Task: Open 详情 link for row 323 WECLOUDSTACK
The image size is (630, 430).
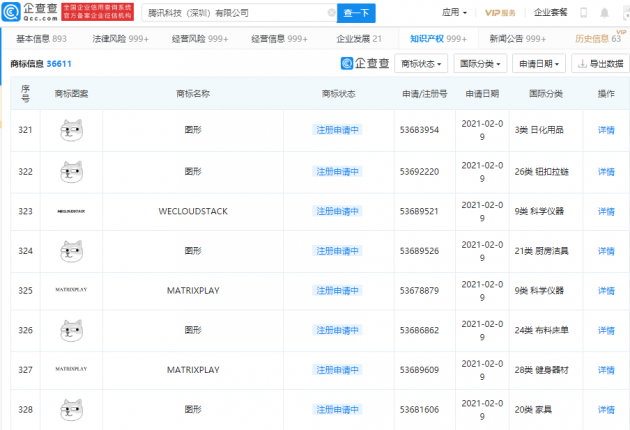Action: pyautogui.click(x=606, y=211)
